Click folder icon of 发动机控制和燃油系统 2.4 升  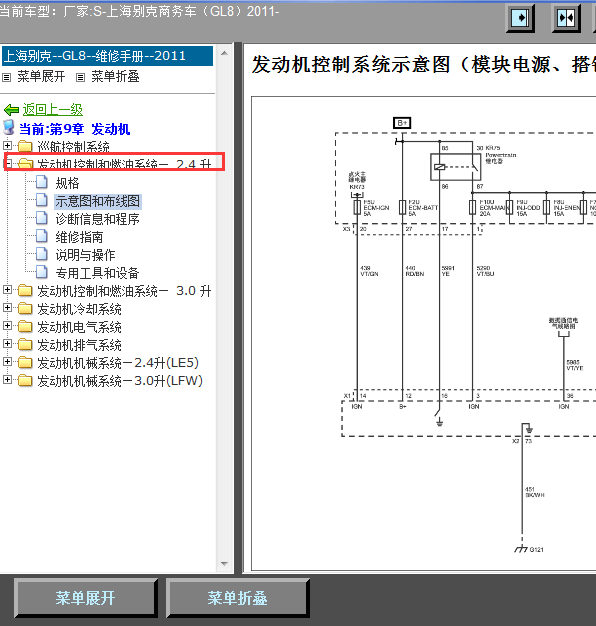point(25,163)
